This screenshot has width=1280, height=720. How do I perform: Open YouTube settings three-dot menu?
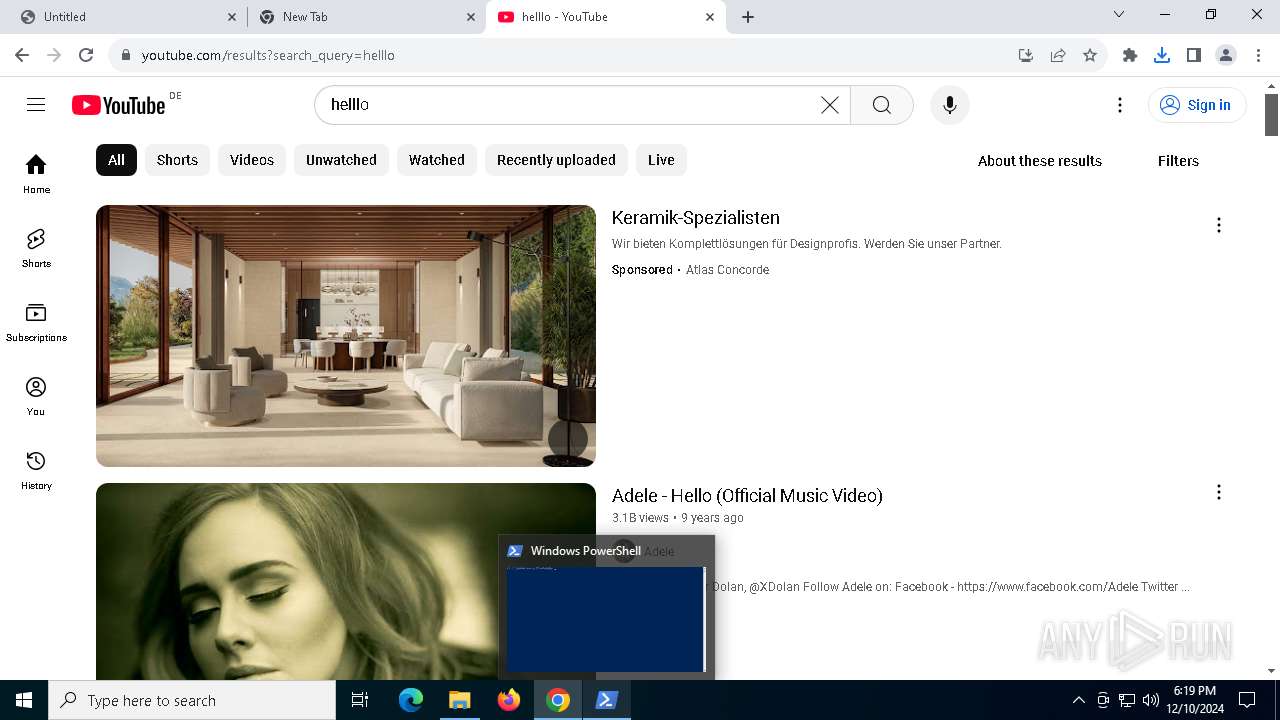pos(1120,105)
